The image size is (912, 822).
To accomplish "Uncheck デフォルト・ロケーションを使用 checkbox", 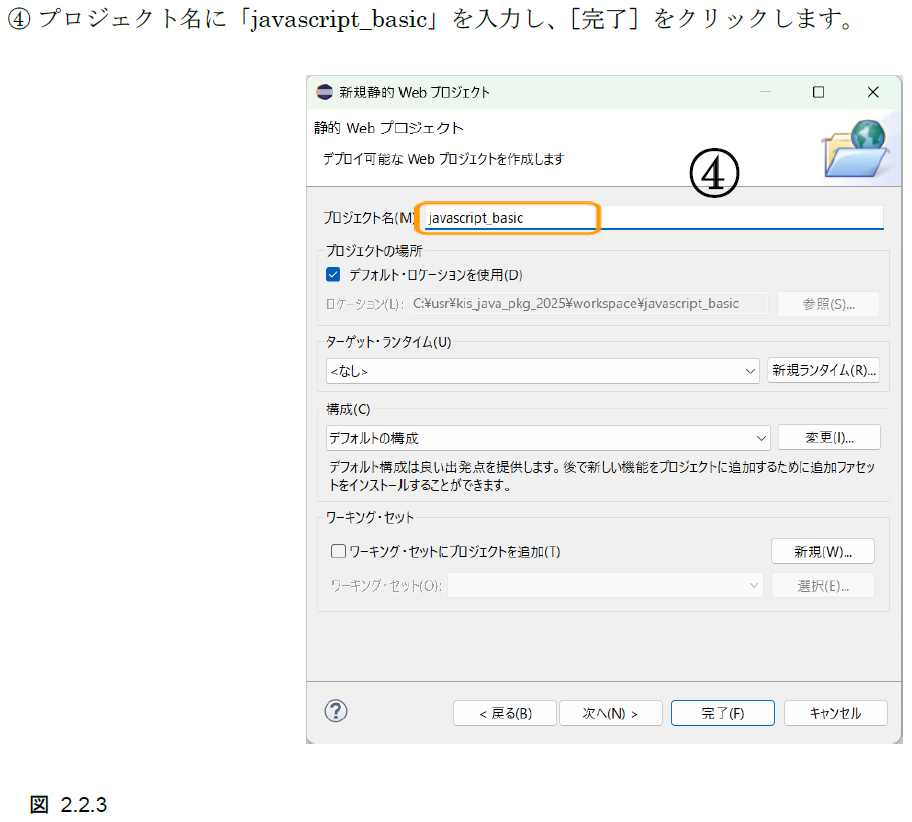I will tap(333, 275).
